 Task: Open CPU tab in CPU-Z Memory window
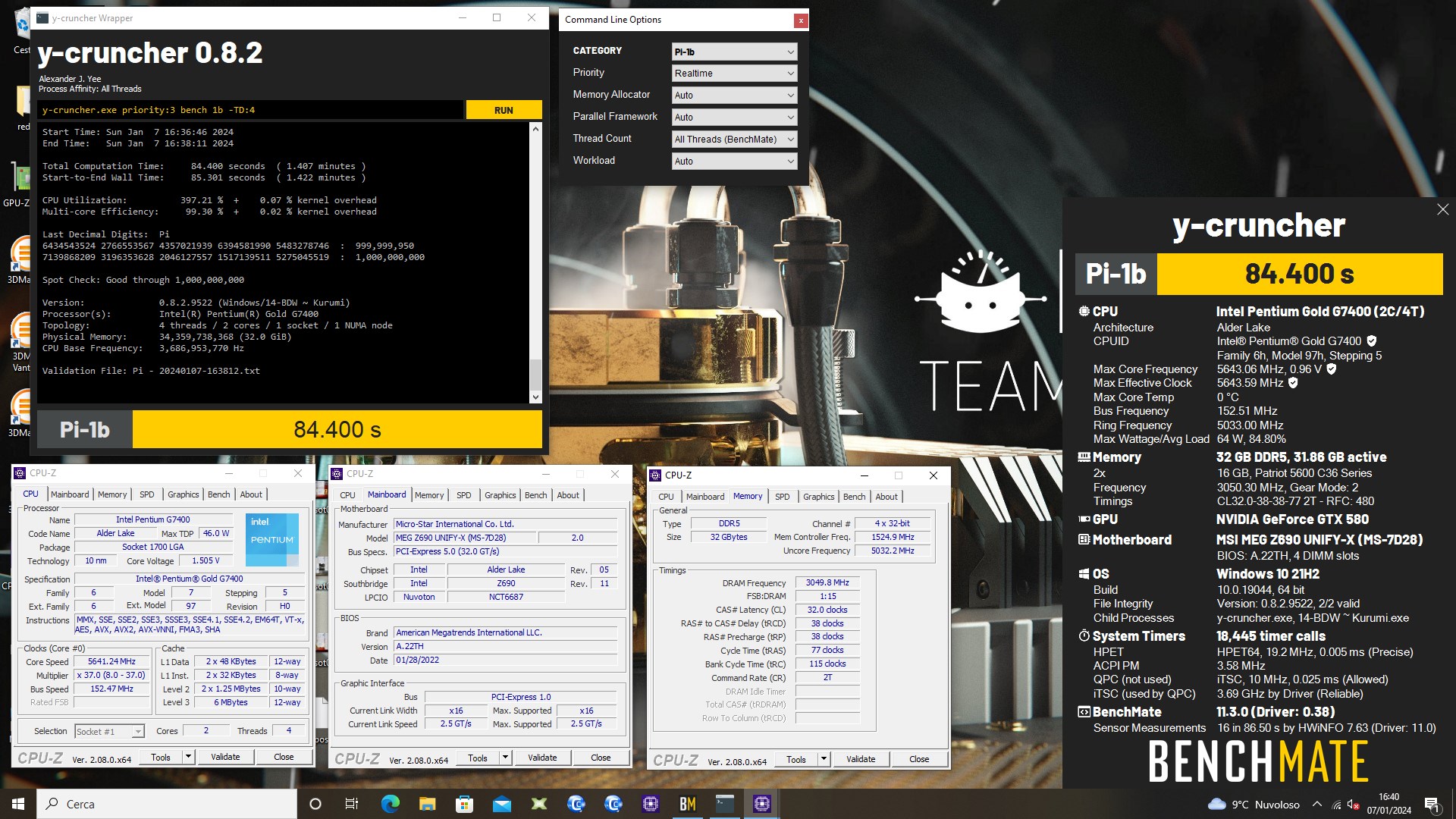click(666, 497)
